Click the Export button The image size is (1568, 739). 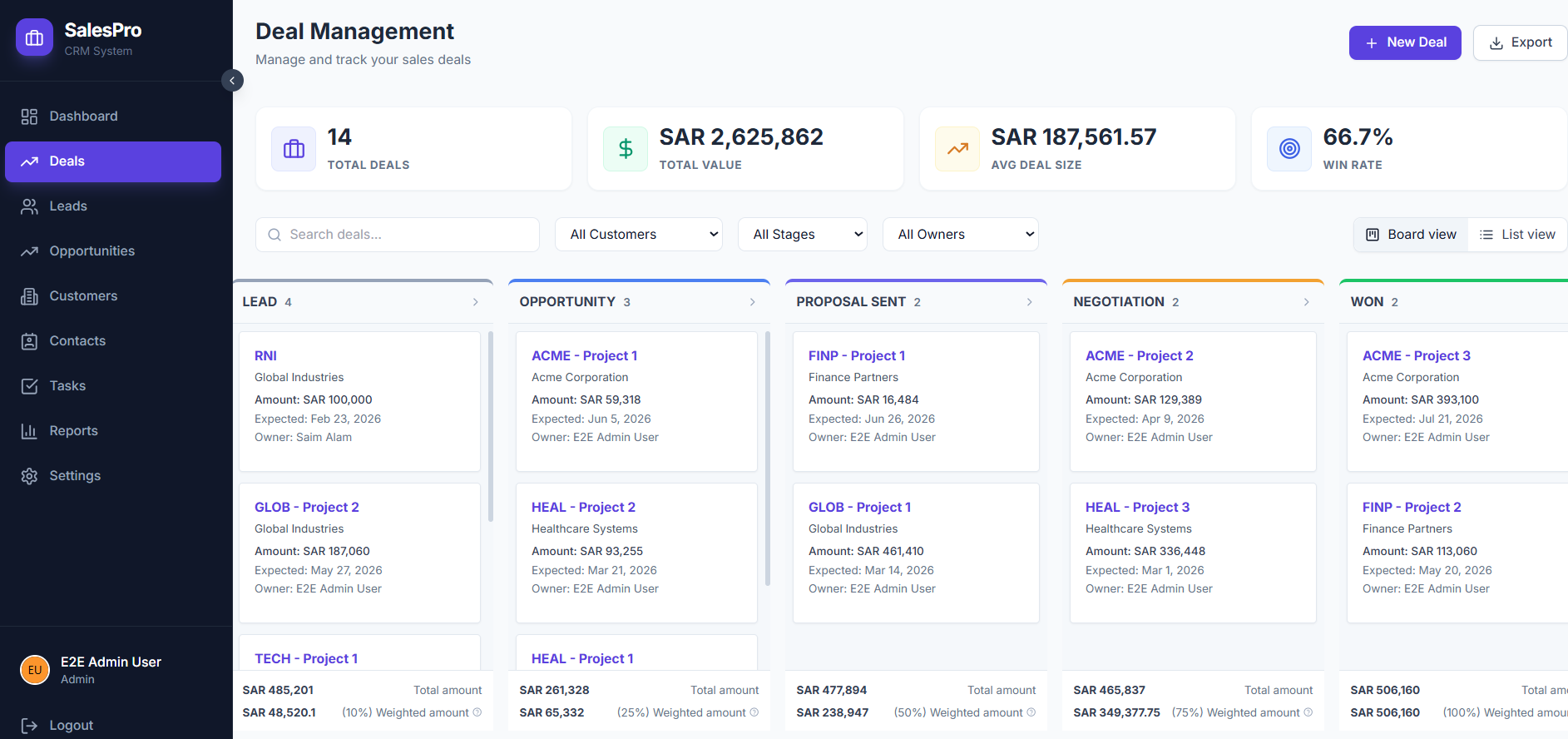[x=1520, y=42]
